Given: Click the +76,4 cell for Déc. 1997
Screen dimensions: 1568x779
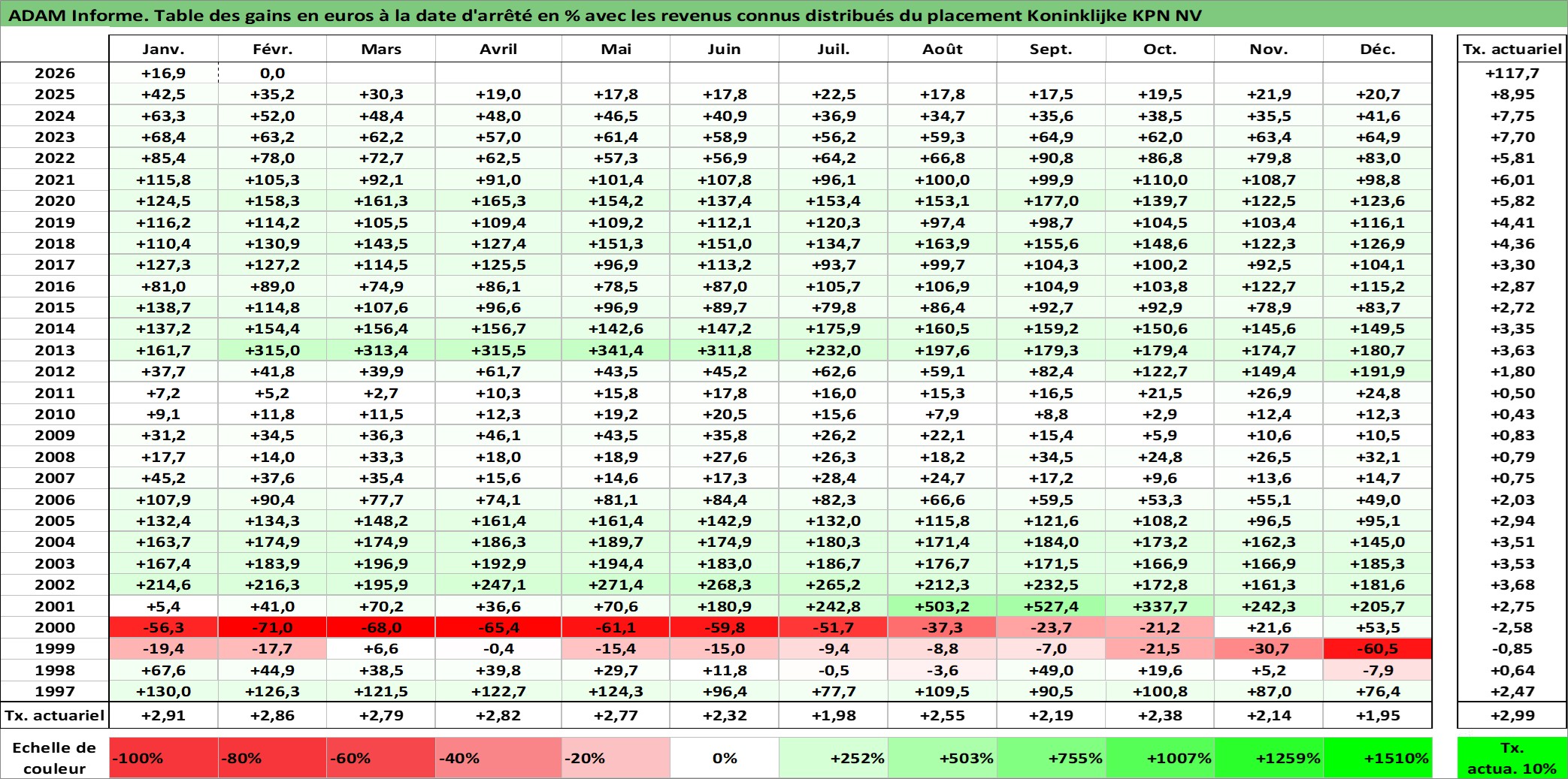Looking at the screenshot, I should pyautogui.click(x=1378, y=691).
